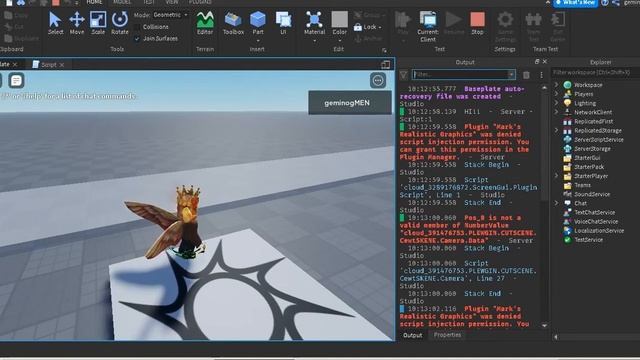640x360 pixels.
Task: Expand the StarterPlayer node
Action: coord(556,176)
